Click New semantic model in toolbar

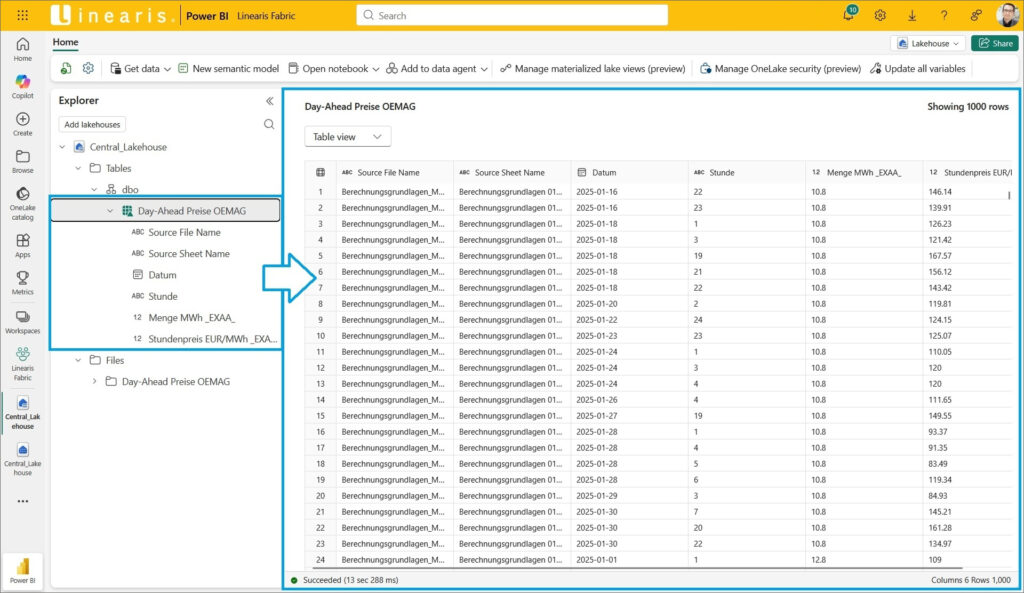point(228,69)
